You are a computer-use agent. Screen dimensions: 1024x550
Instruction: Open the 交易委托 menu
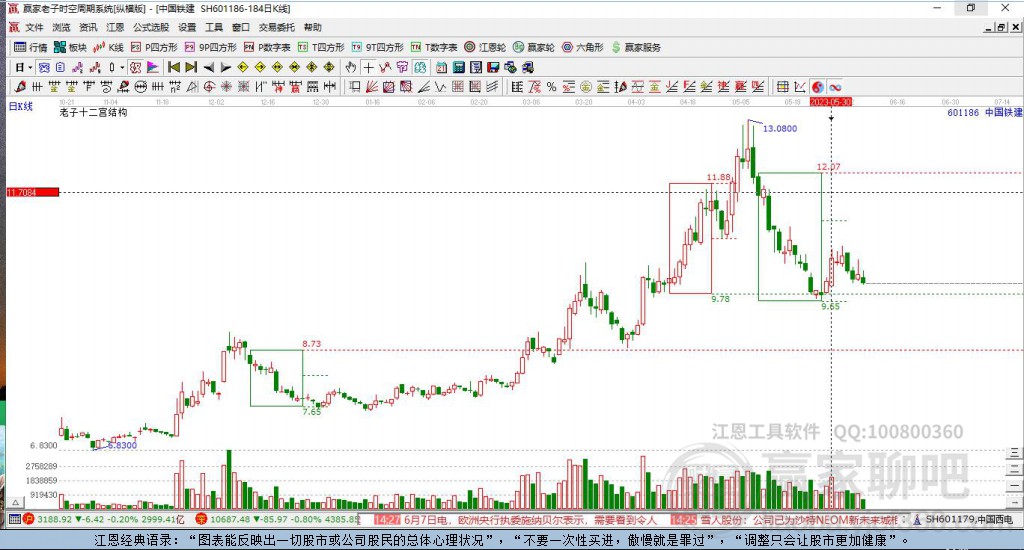pyautogui.click(x=277, y=27)
